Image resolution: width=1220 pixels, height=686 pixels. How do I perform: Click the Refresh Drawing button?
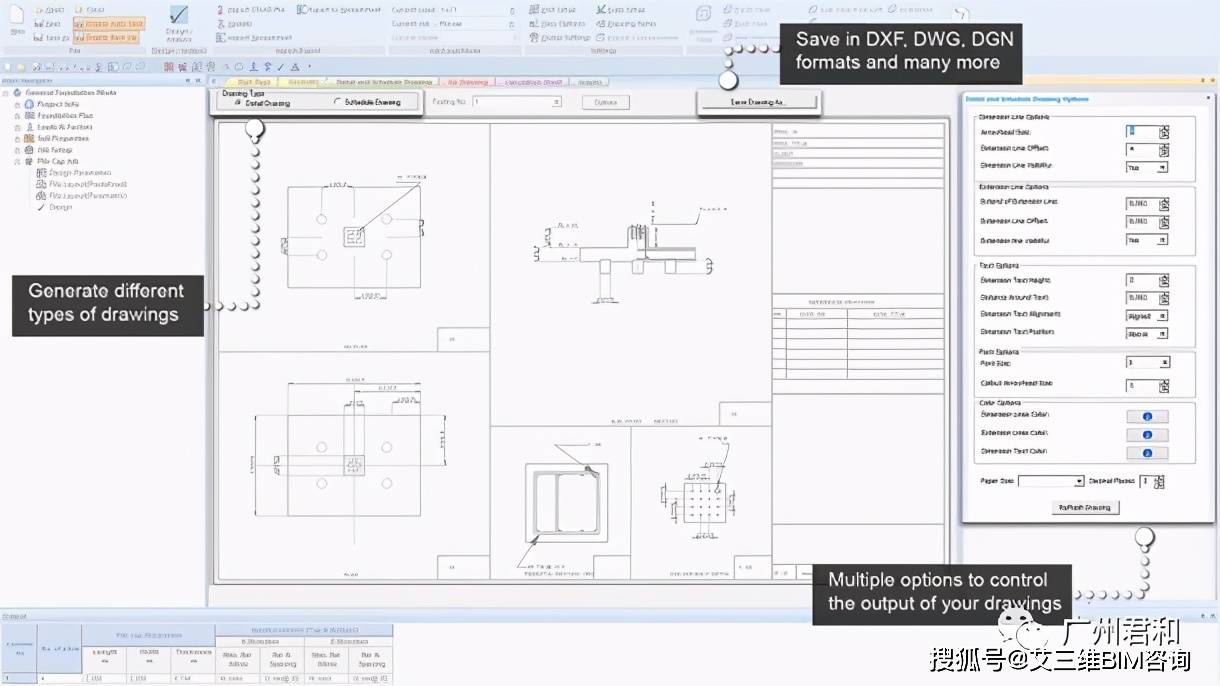[1085, 508]
